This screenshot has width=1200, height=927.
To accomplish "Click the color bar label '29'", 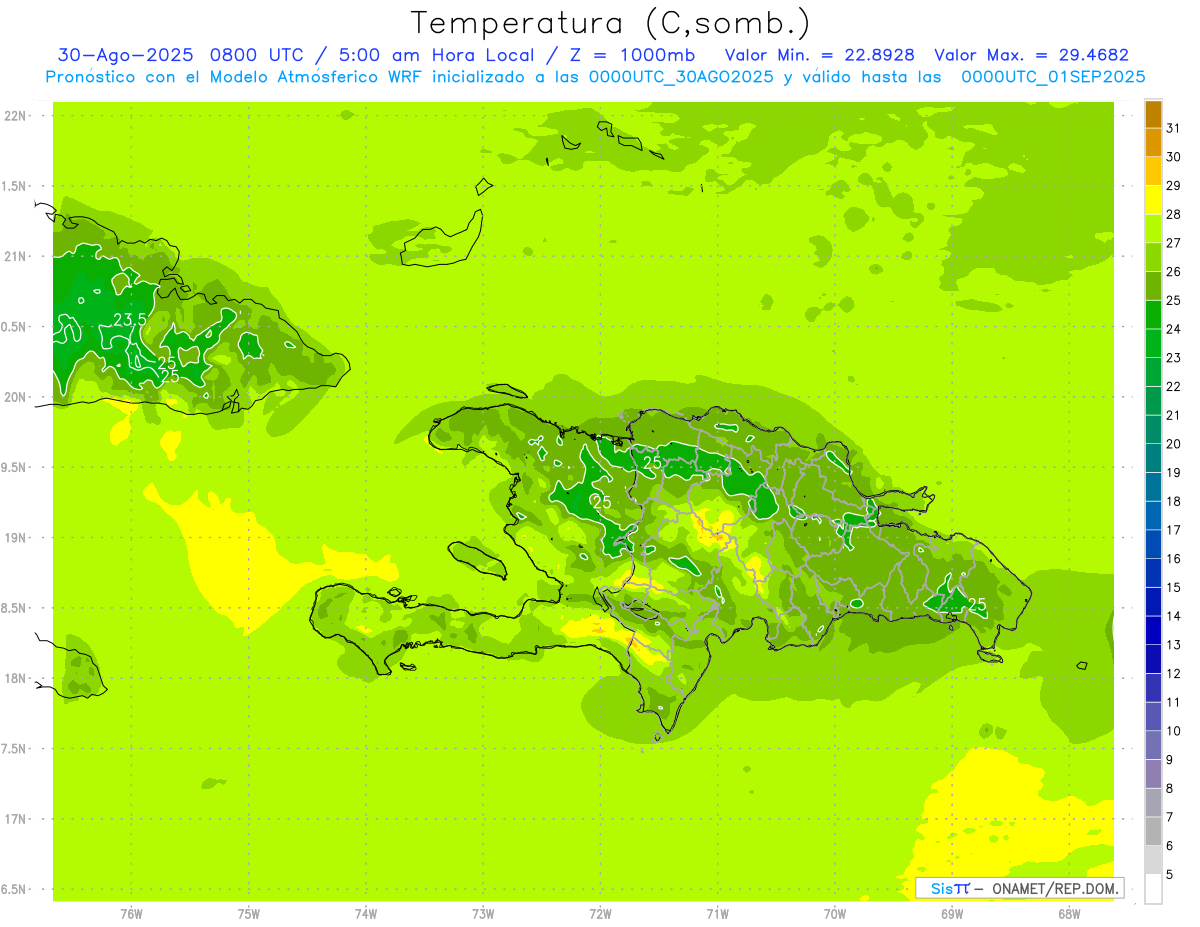I will pos(1174,185).
